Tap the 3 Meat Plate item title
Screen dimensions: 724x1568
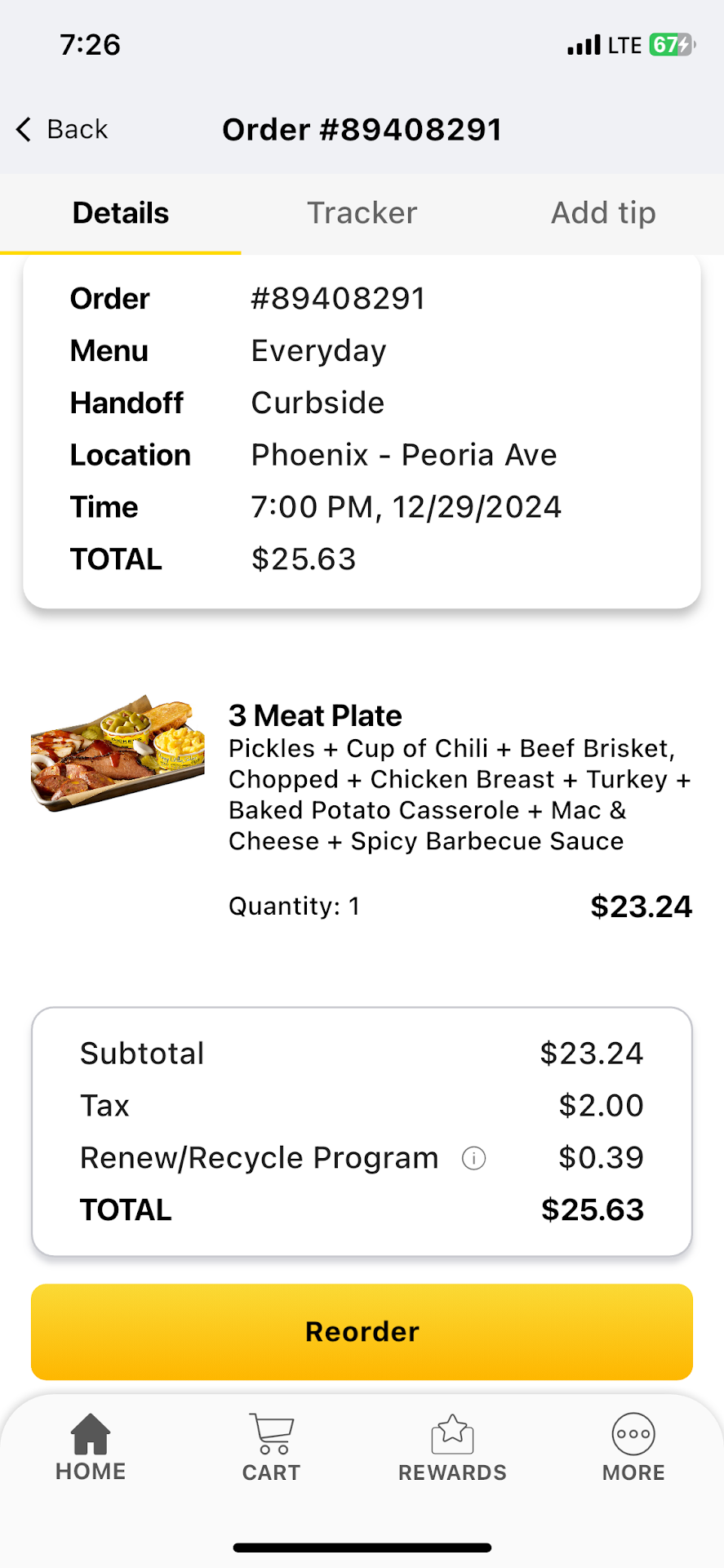(x=315, y=715)
